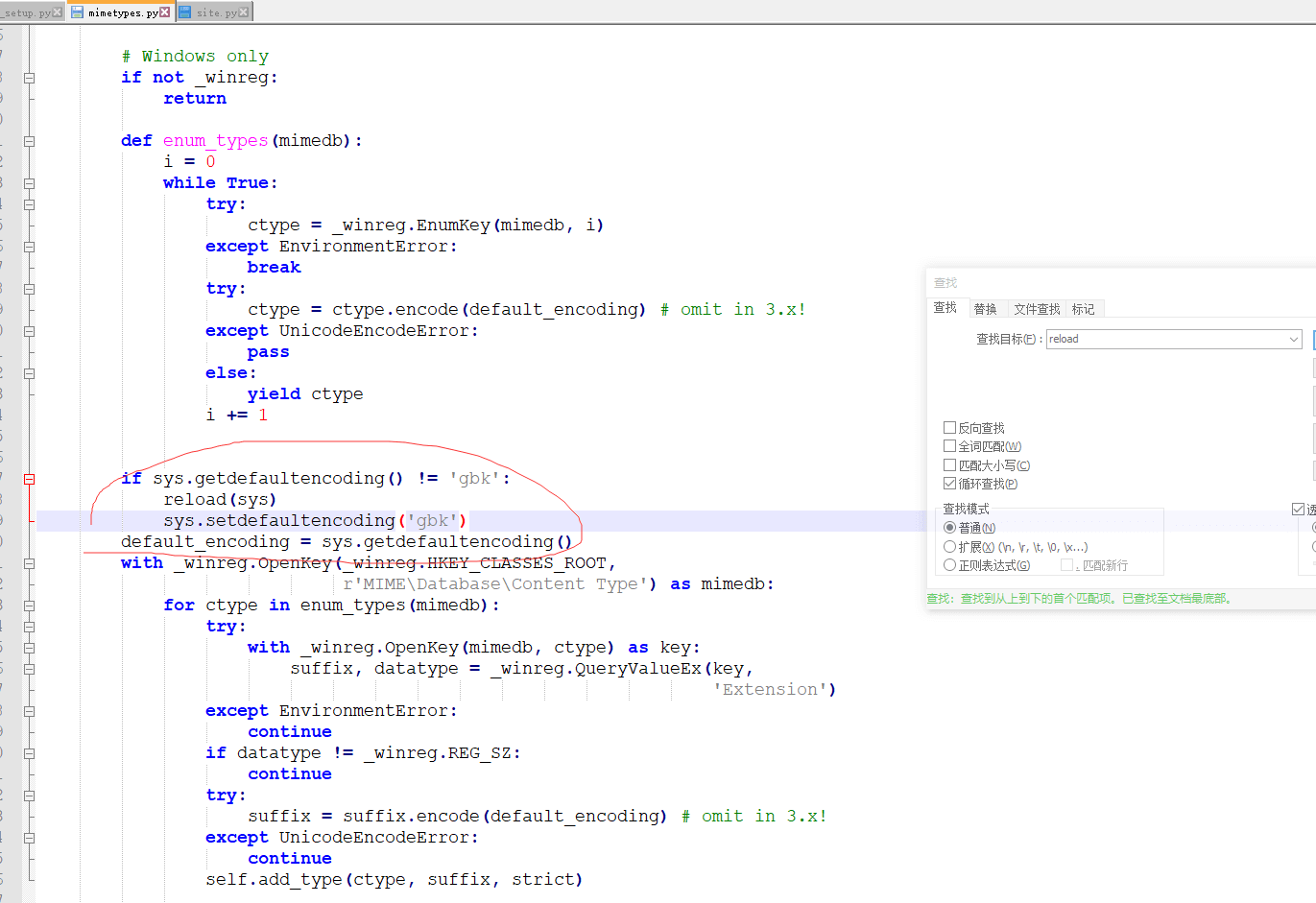Collapse the fold marker at 'def enum_types'
The height and width of the screenshot is (903, 1316).
pos(29,141)
